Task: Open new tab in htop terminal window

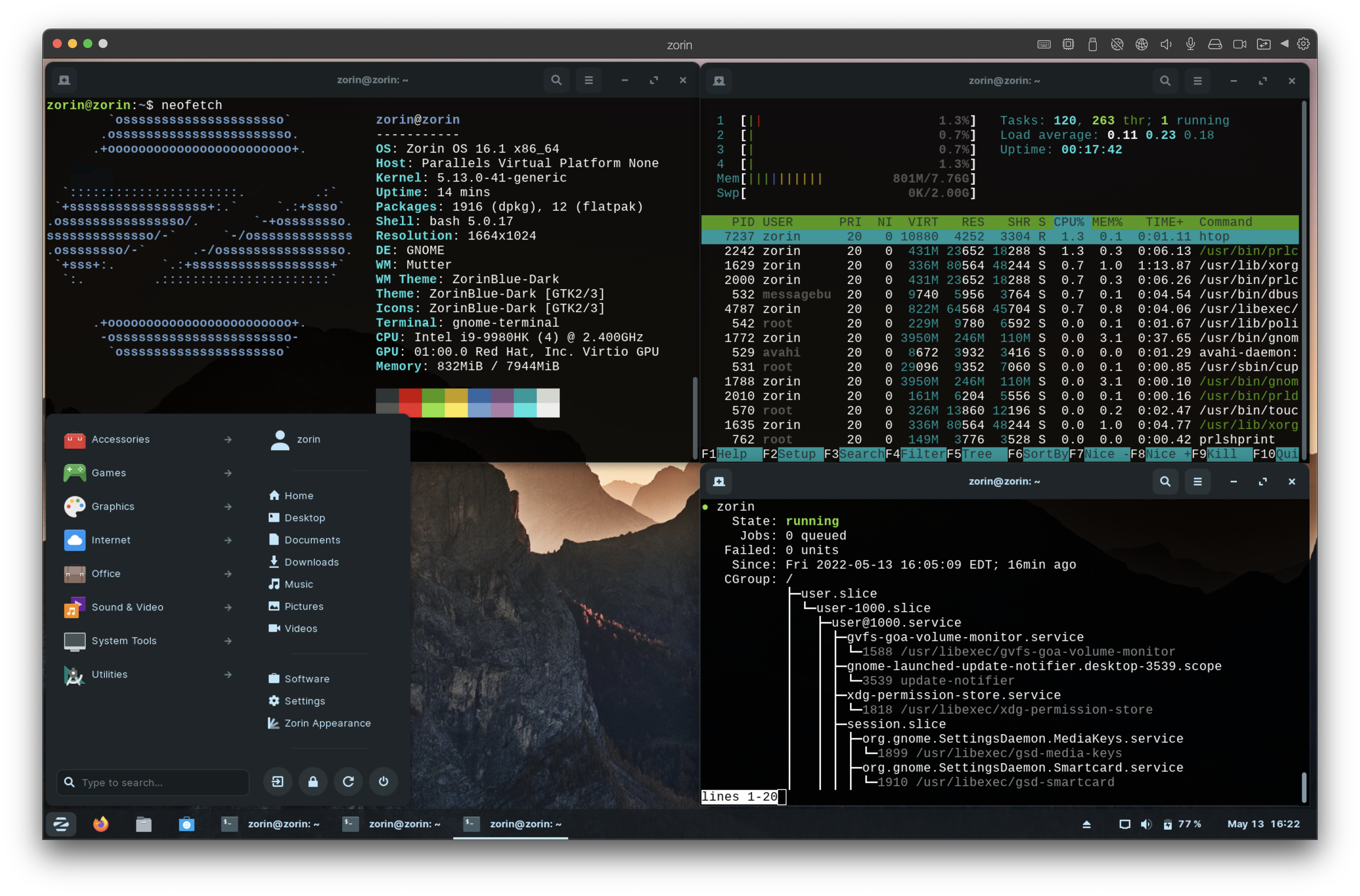Action: click(719, 81)
